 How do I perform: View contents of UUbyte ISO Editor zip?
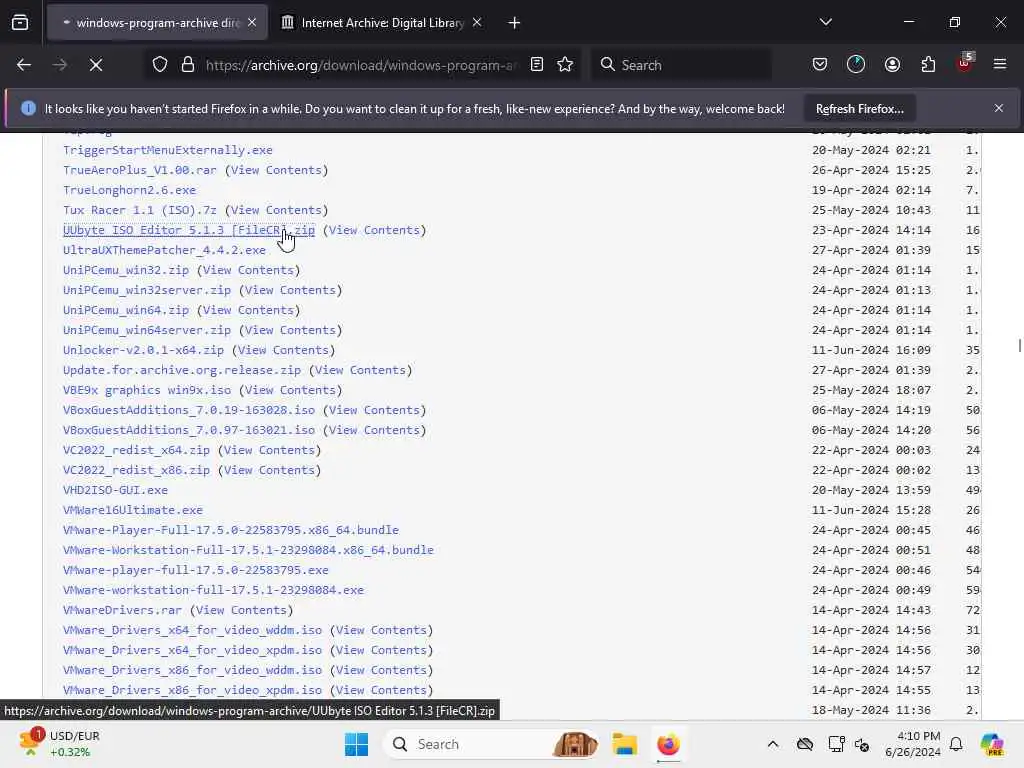click(374, 230)
